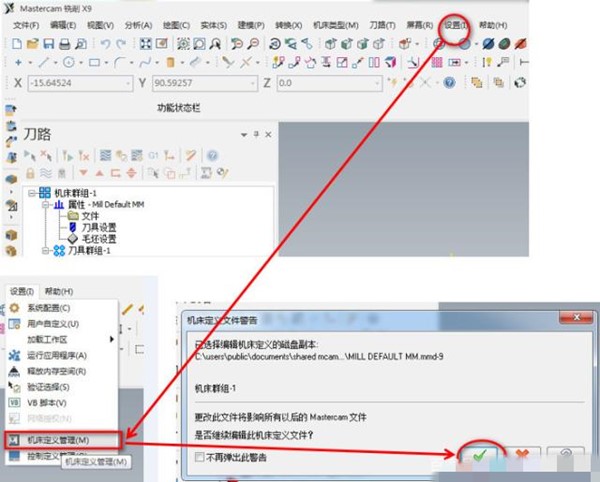Click the blue help icon beside Z field
Viewport: 600px width, 482px height.
coord(450,82)
